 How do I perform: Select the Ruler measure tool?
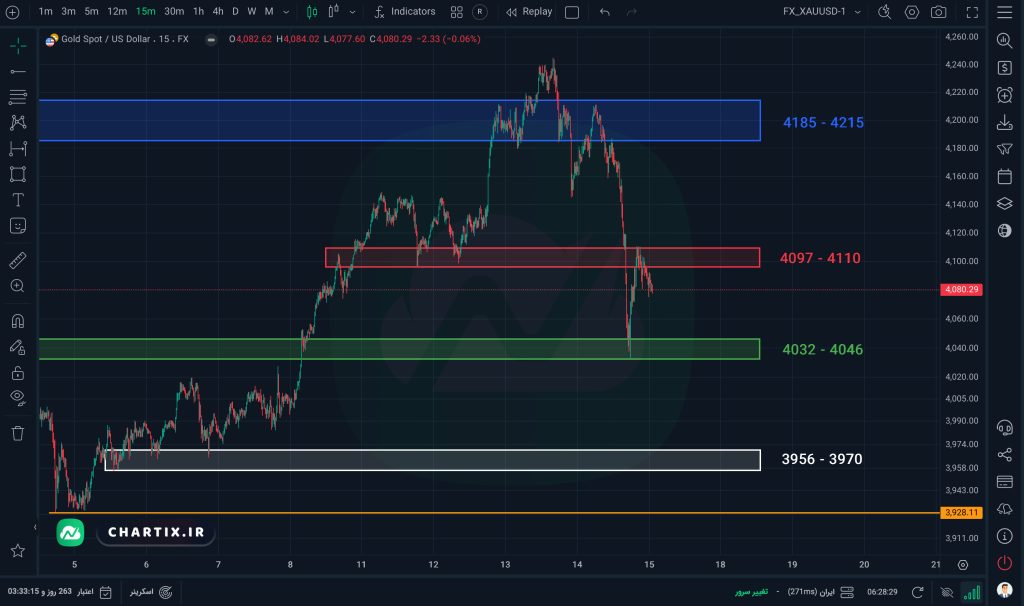[17, 260]
